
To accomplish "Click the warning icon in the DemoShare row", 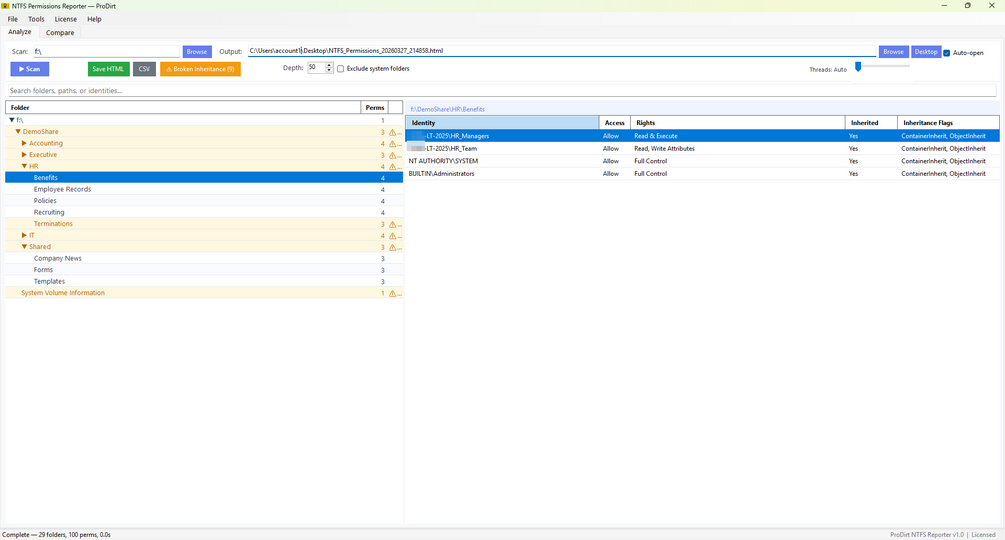I will 392,132.
